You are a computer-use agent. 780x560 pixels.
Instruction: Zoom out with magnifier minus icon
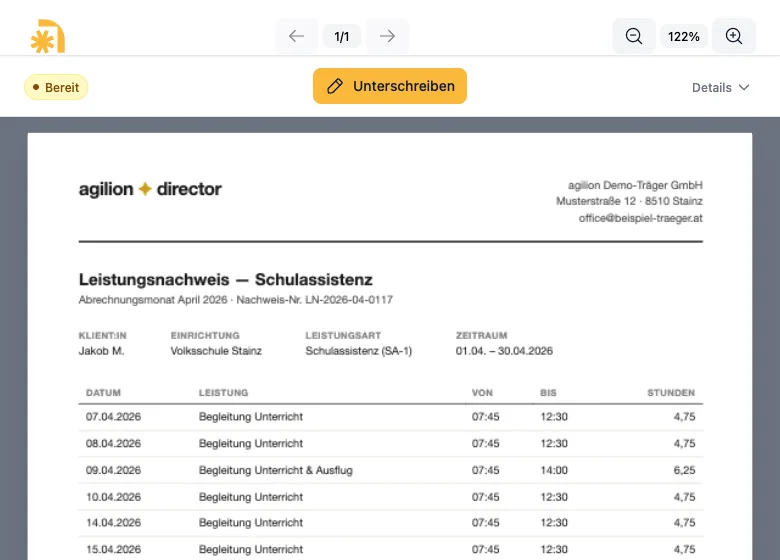tap(634, 36)
